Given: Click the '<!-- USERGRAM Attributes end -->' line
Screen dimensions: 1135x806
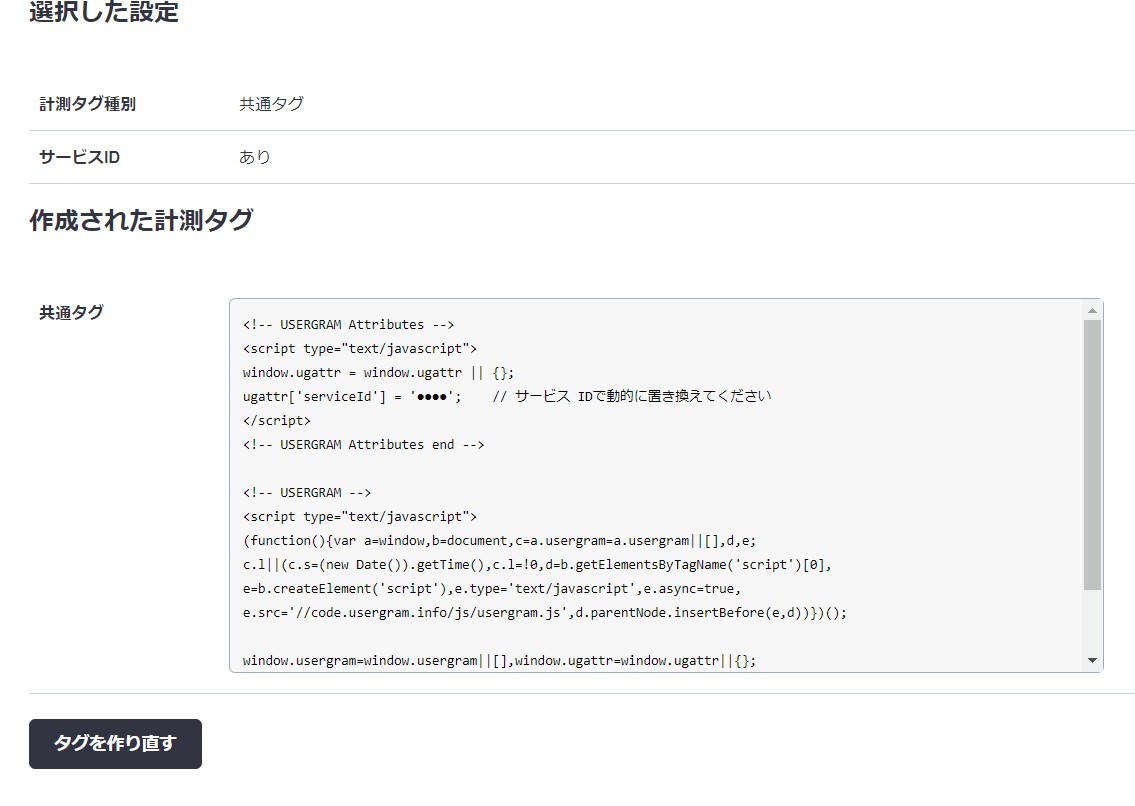Looking at the screenshot, I should coord(363,445).
